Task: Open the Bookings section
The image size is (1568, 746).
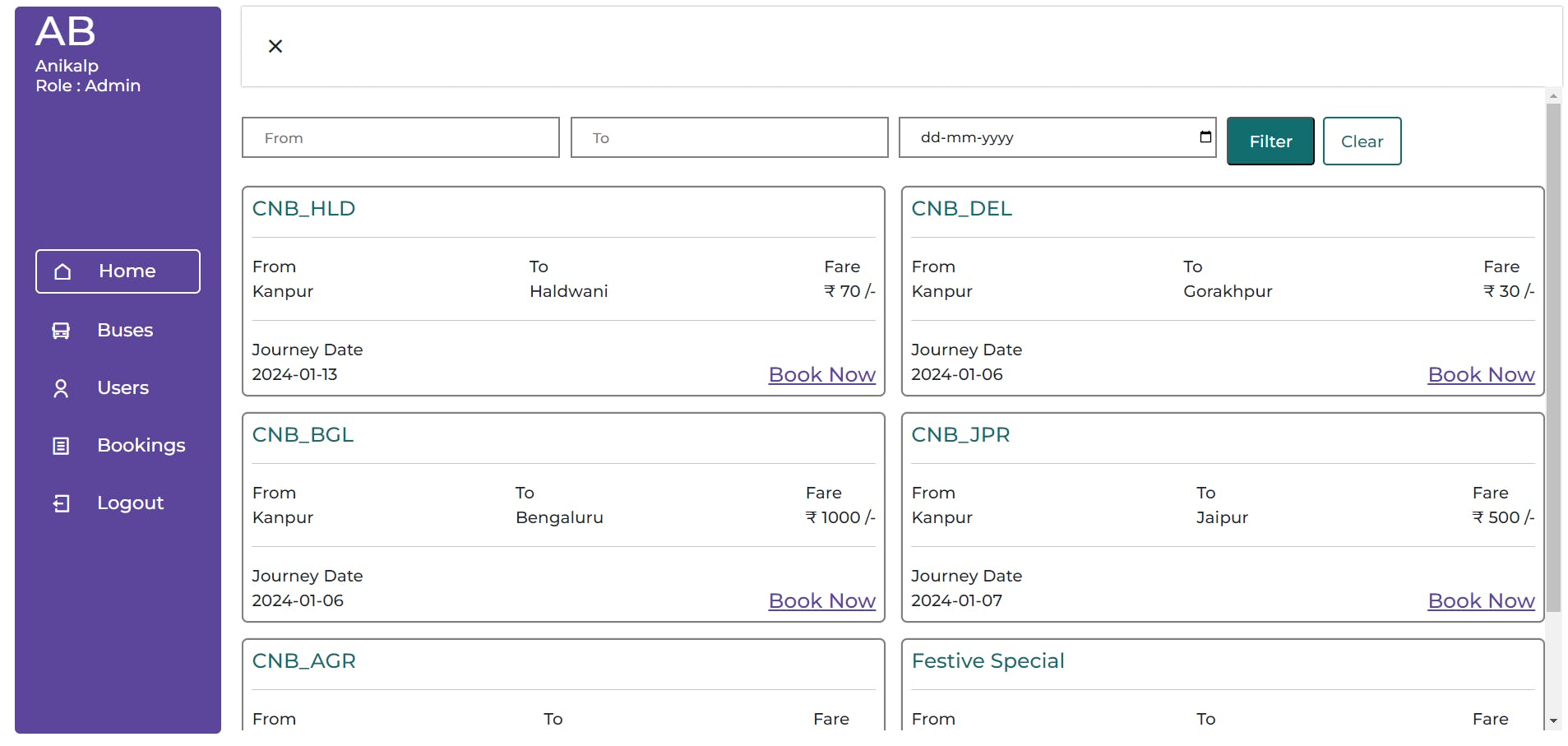Action: [x=141, y=446]
